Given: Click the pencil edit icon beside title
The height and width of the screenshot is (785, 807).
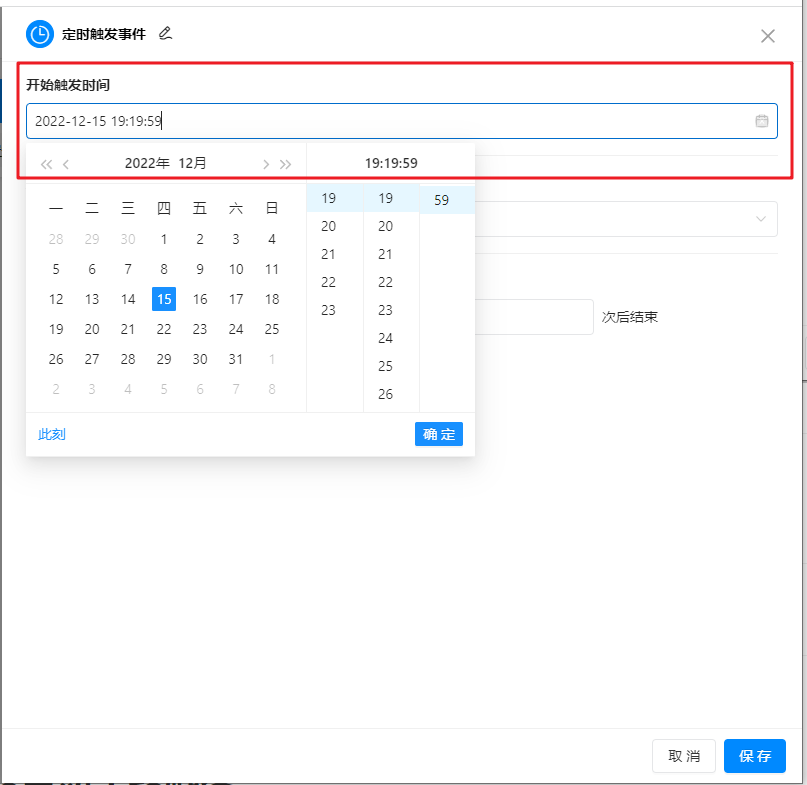Looking at the screenshot, I should [x=166, y=33].
